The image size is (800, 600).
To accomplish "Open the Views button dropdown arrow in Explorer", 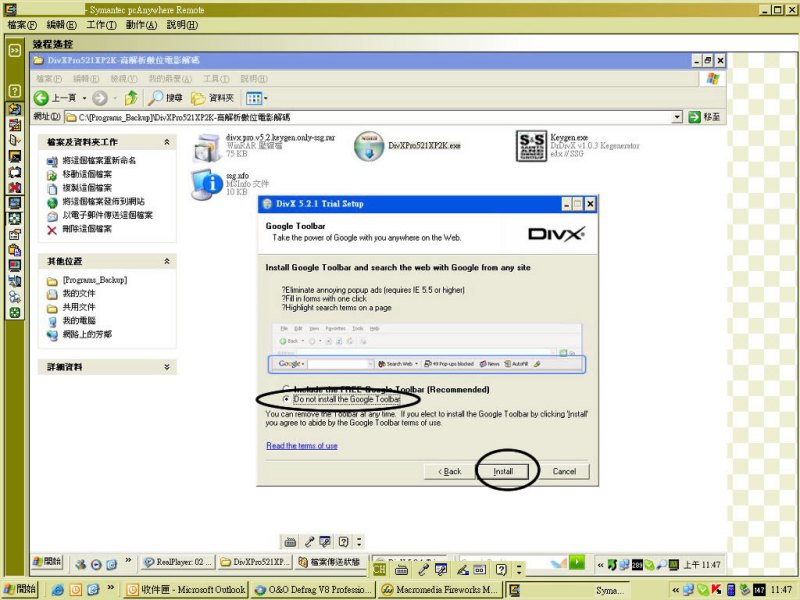I will pos(265,98).
